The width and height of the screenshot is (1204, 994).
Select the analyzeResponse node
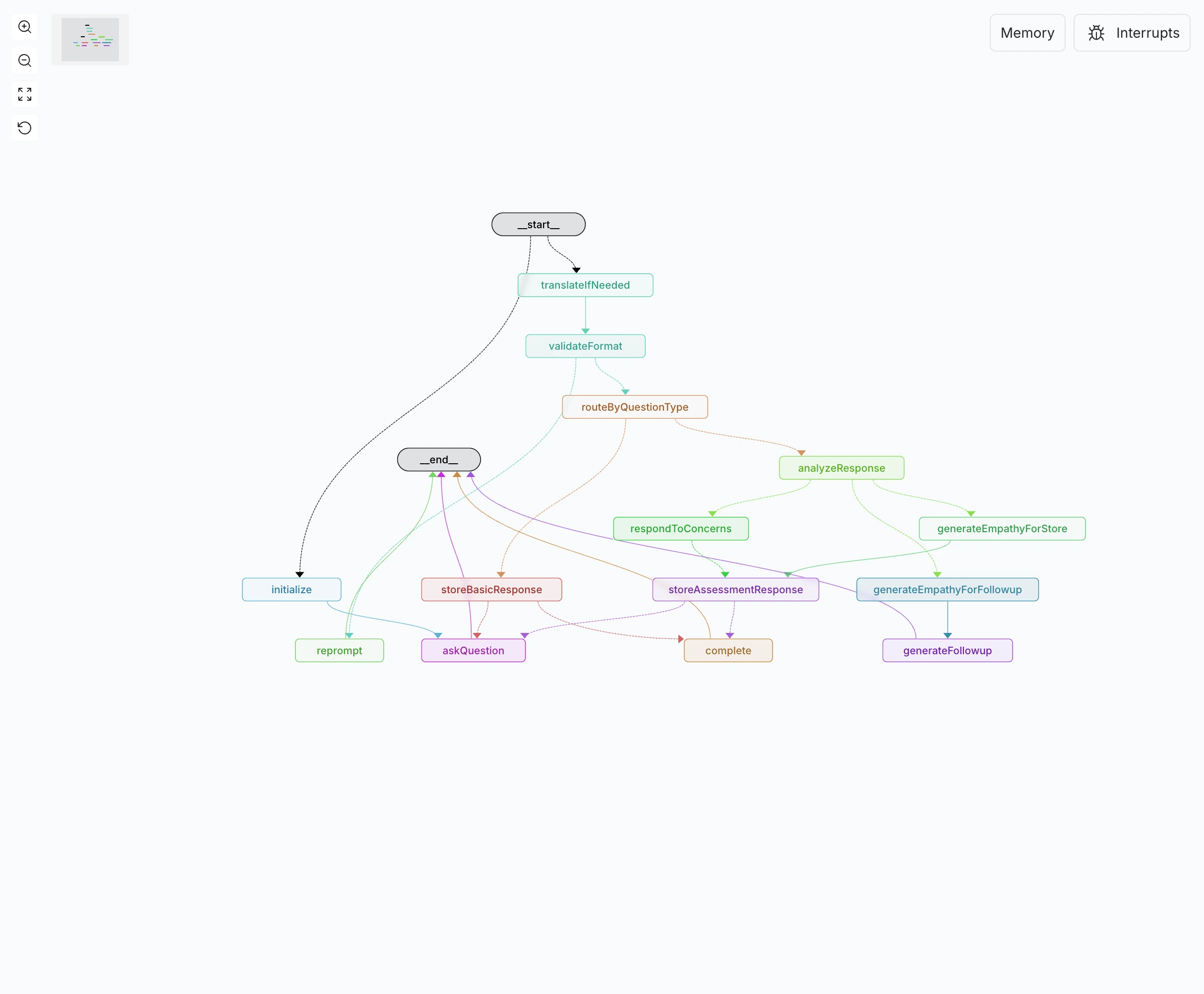(841, 468)
